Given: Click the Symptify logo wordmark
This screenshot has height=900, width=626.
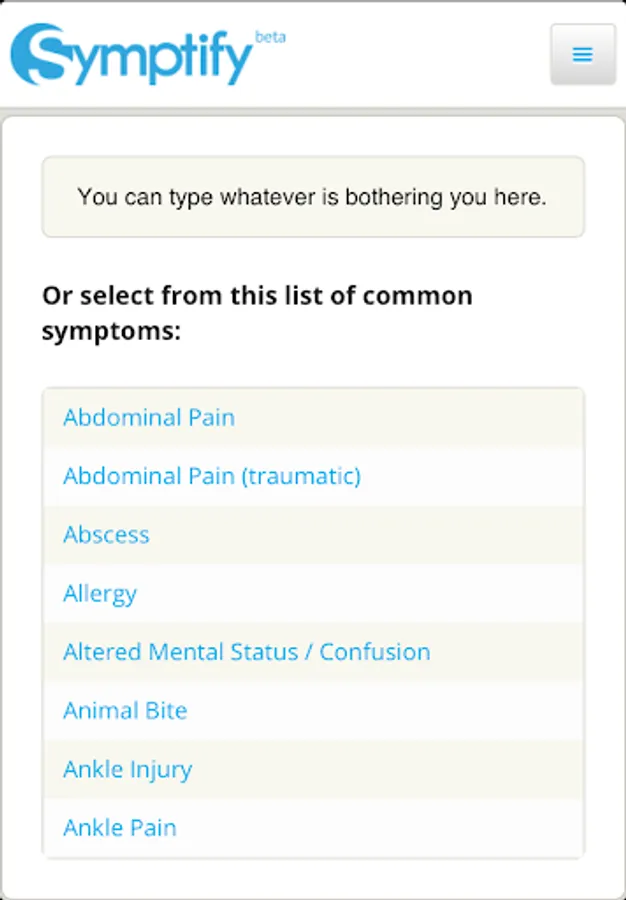Looking at the screenshot, I should (x=150, y=58).
